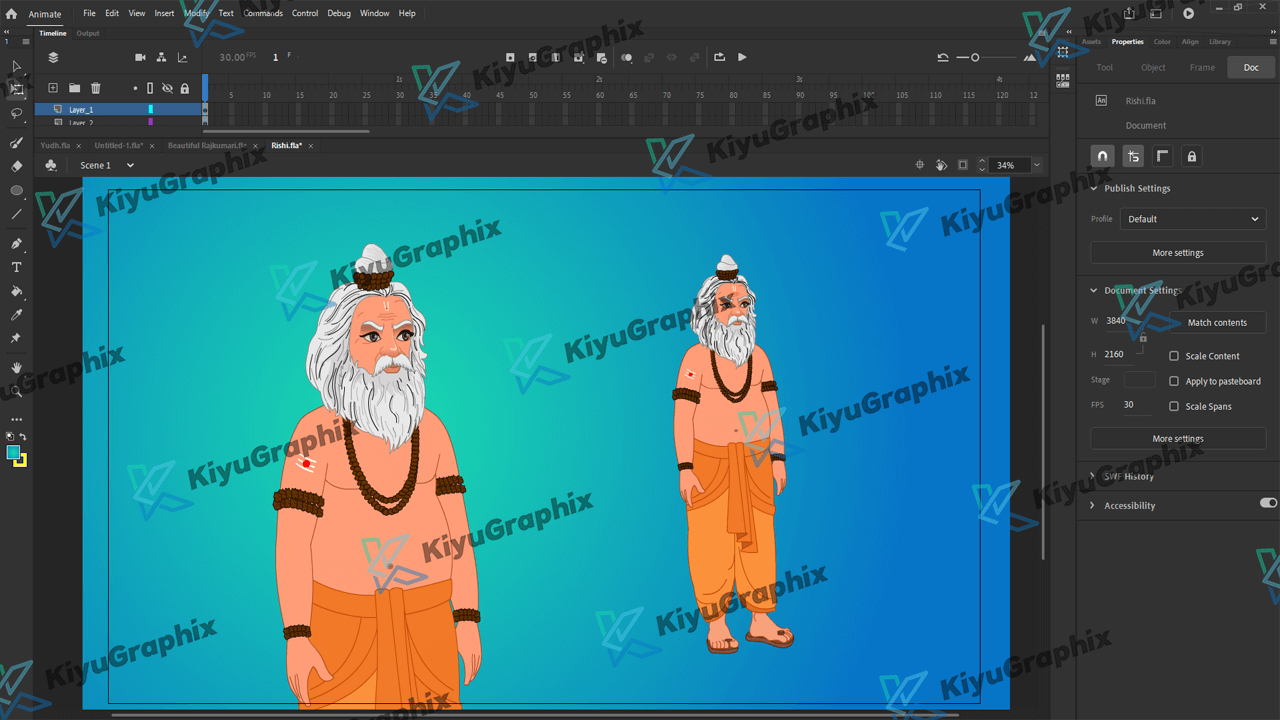Activate the Hand tool
The width and height of the screenshot is (1280, 720).
[16, 368]
